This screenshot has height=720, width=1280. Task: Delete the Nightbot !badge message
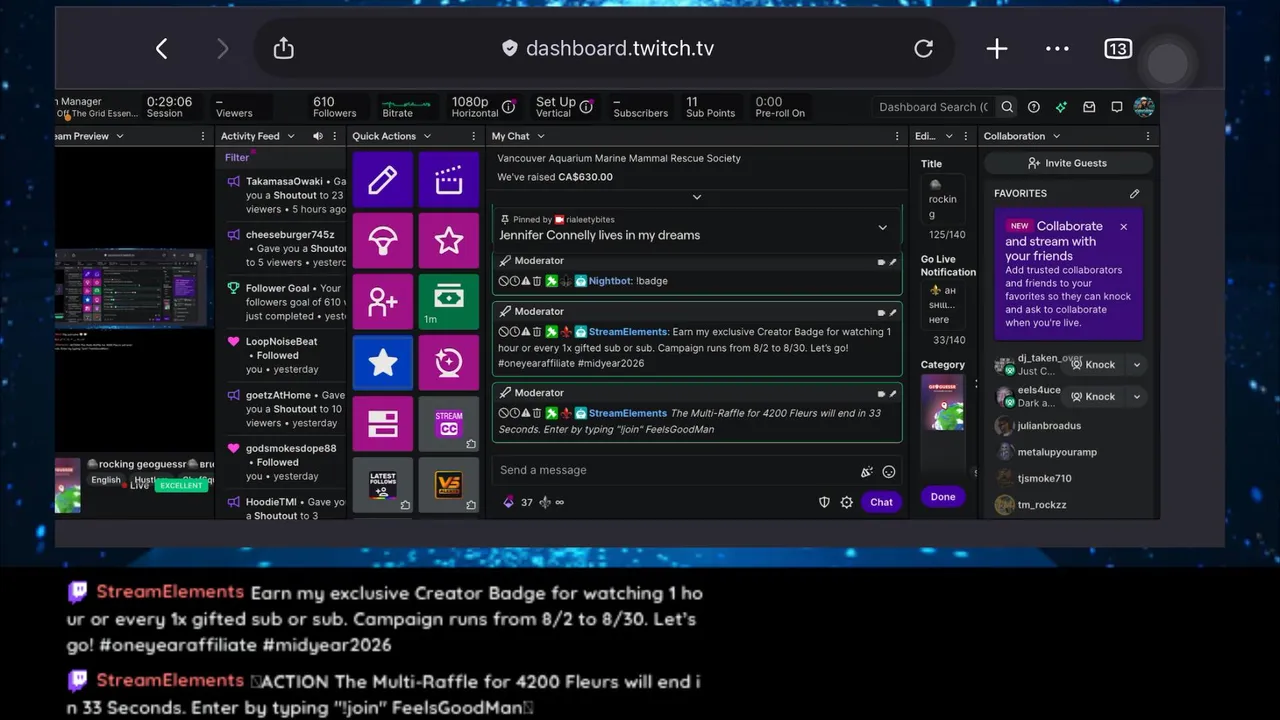(537, 281)
